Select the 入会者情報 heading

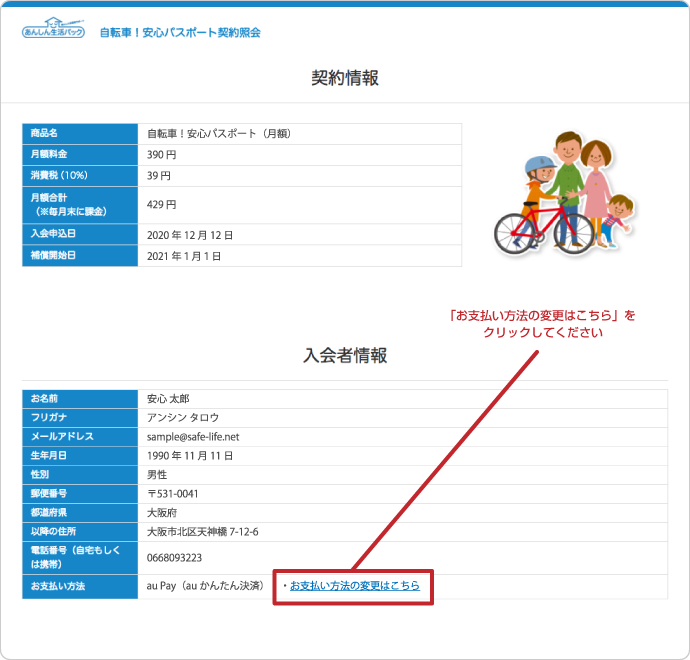tap(345, 356)
